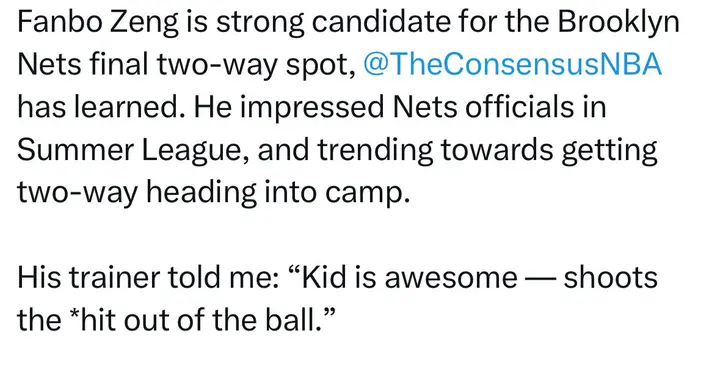Click the words "Brooklyn" in first line
The height and width of the screenshot is (380, 720).
click(619, 22)
